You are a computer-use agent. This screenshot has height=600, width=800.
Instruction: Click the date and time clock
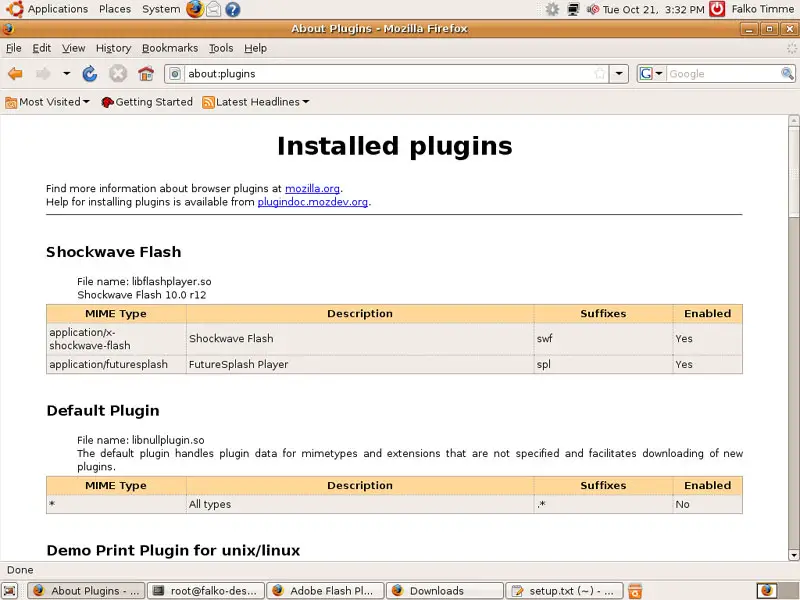click(x=653, y=9)
